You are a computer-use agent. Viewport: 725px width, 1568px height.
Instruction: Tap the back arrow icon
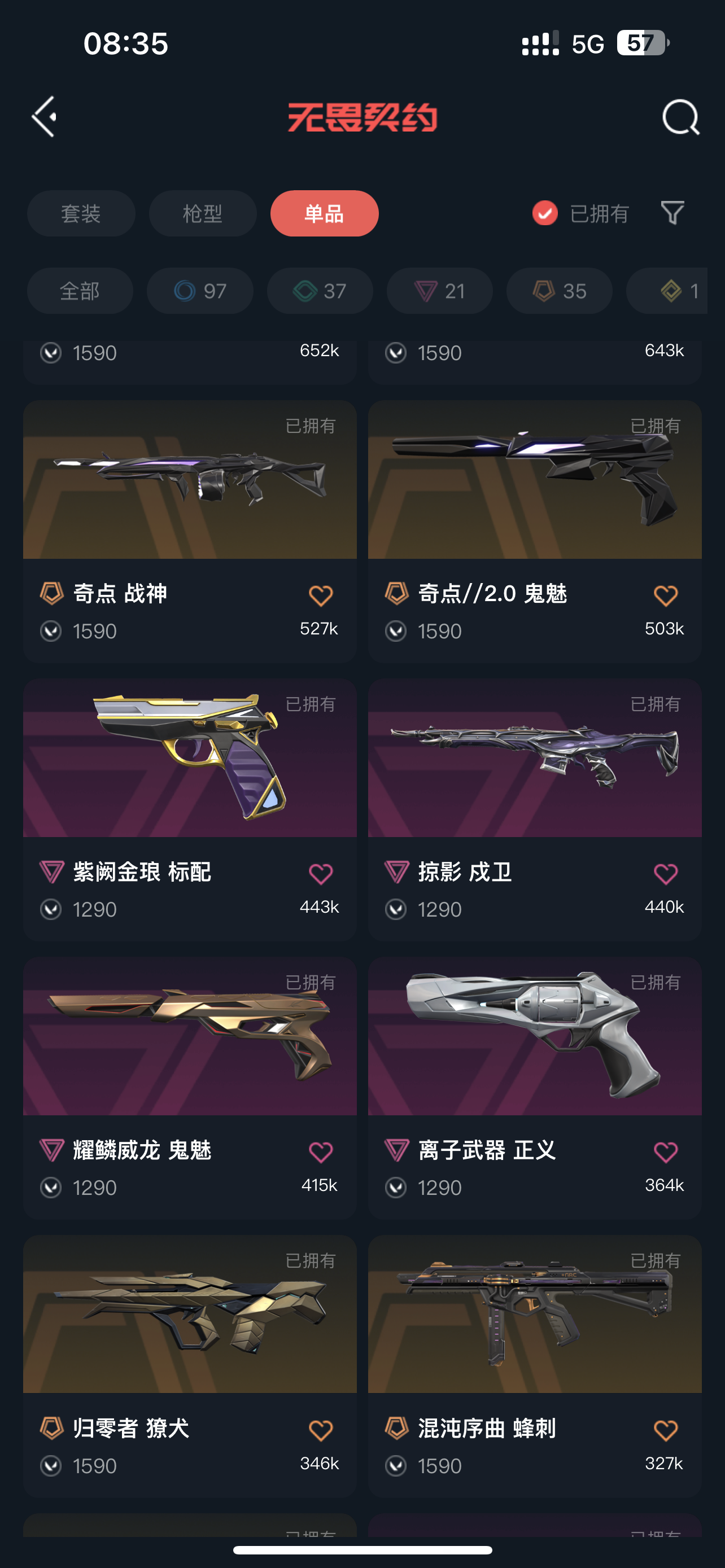coord(45,116)
